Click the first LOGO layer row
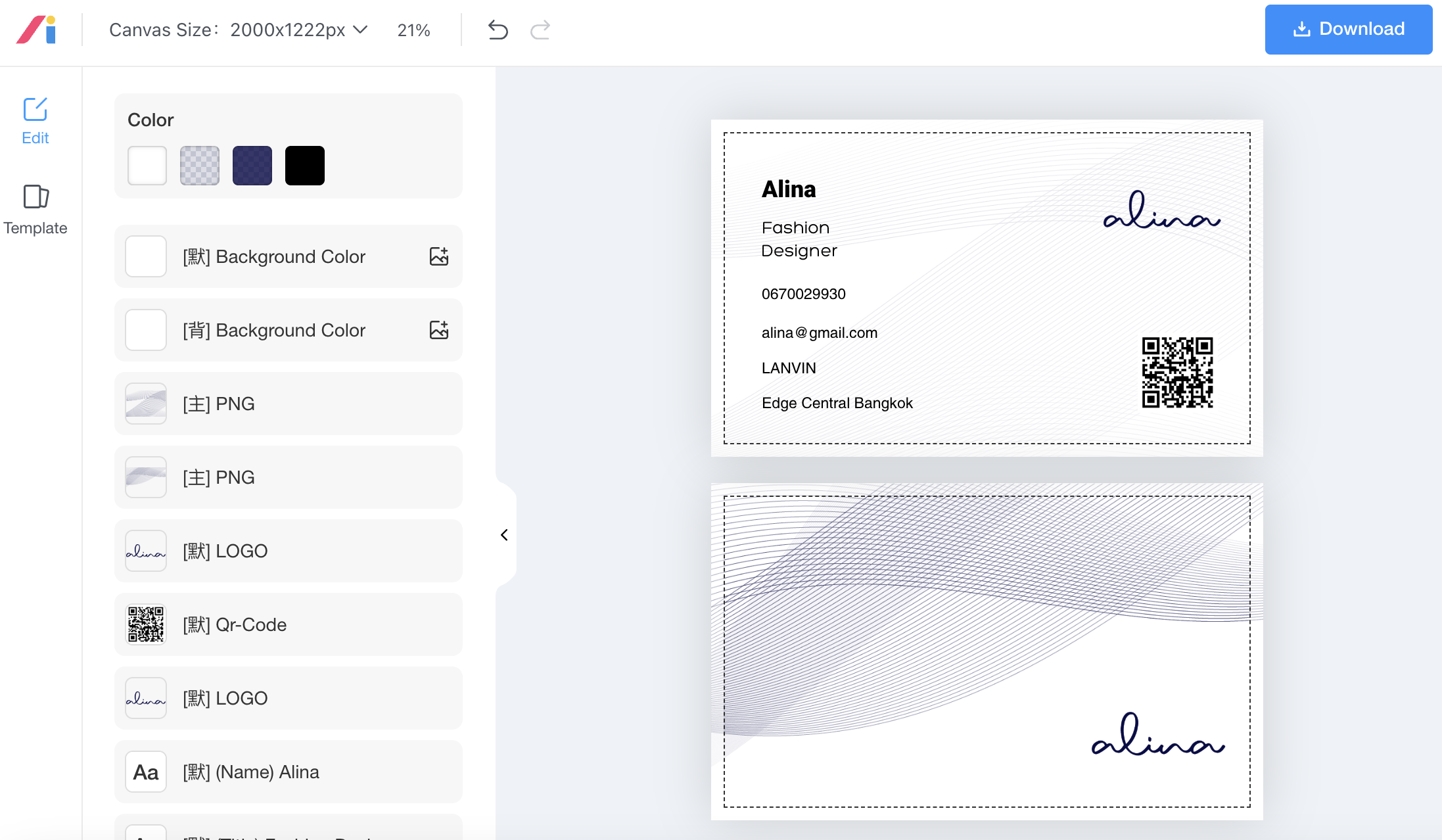The height and width of the screenshot is (840, 1442). tap(288, 551)
